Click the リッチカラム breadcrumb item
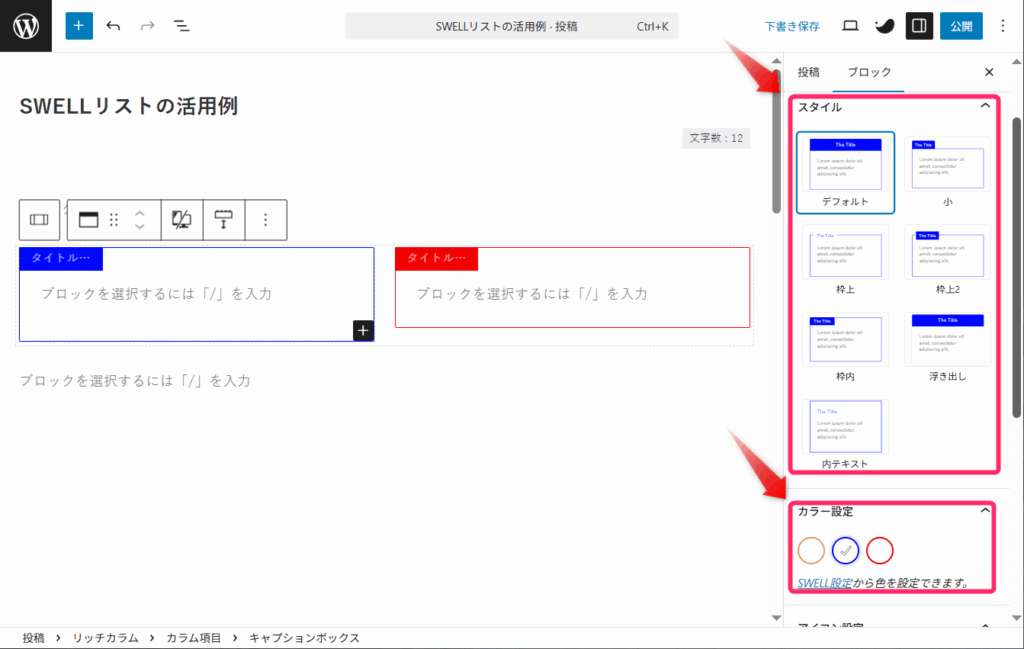Image resolution: width=1024 pixels, height=649 pixels. (105, 638)
